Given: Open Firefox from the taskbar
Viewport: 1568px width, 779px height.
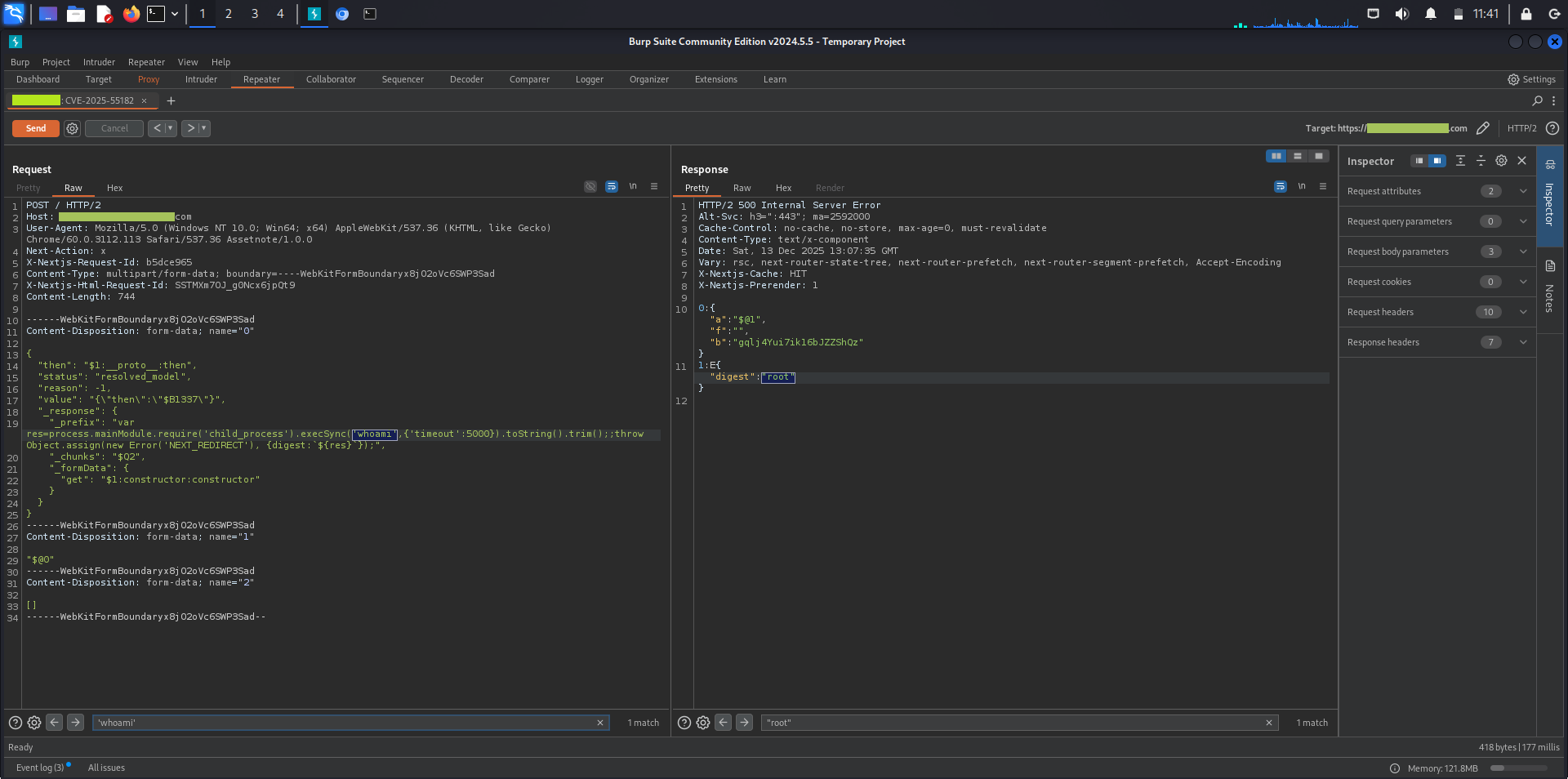Looking at the screenshot, I should [x=131, y=14].
